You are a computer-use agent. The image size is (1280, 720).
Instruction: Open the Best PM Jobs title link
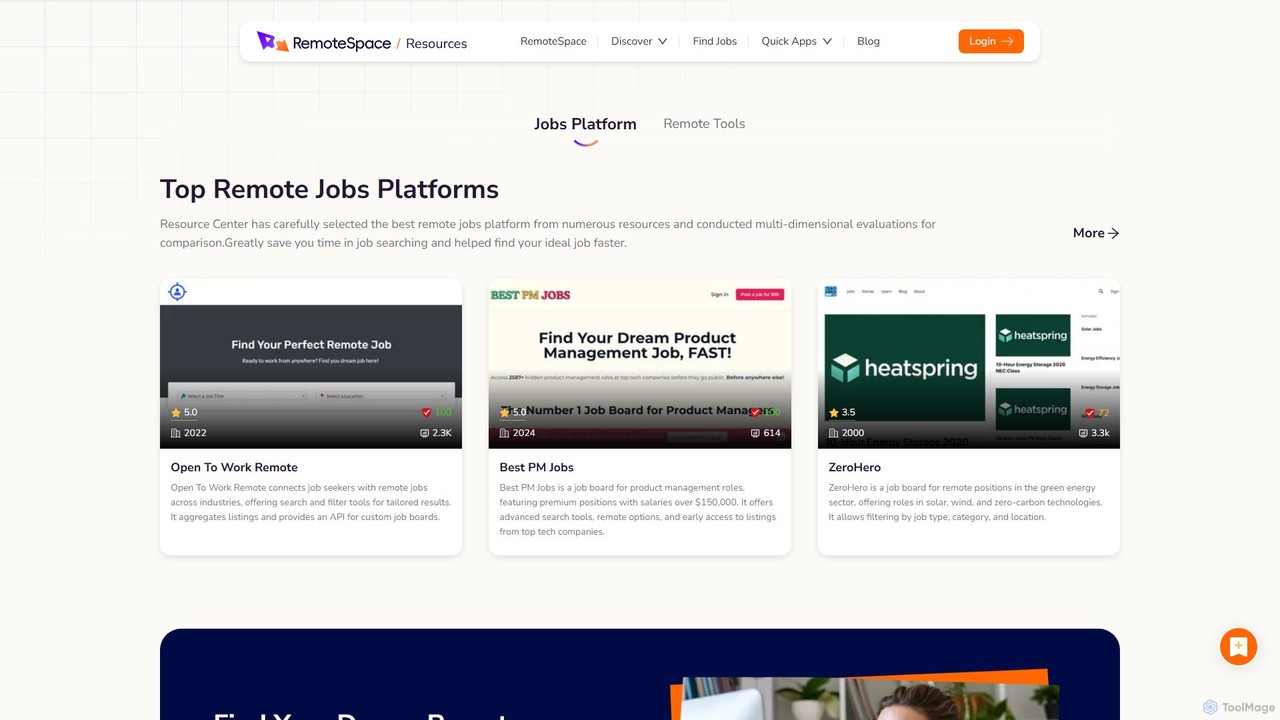536,467
